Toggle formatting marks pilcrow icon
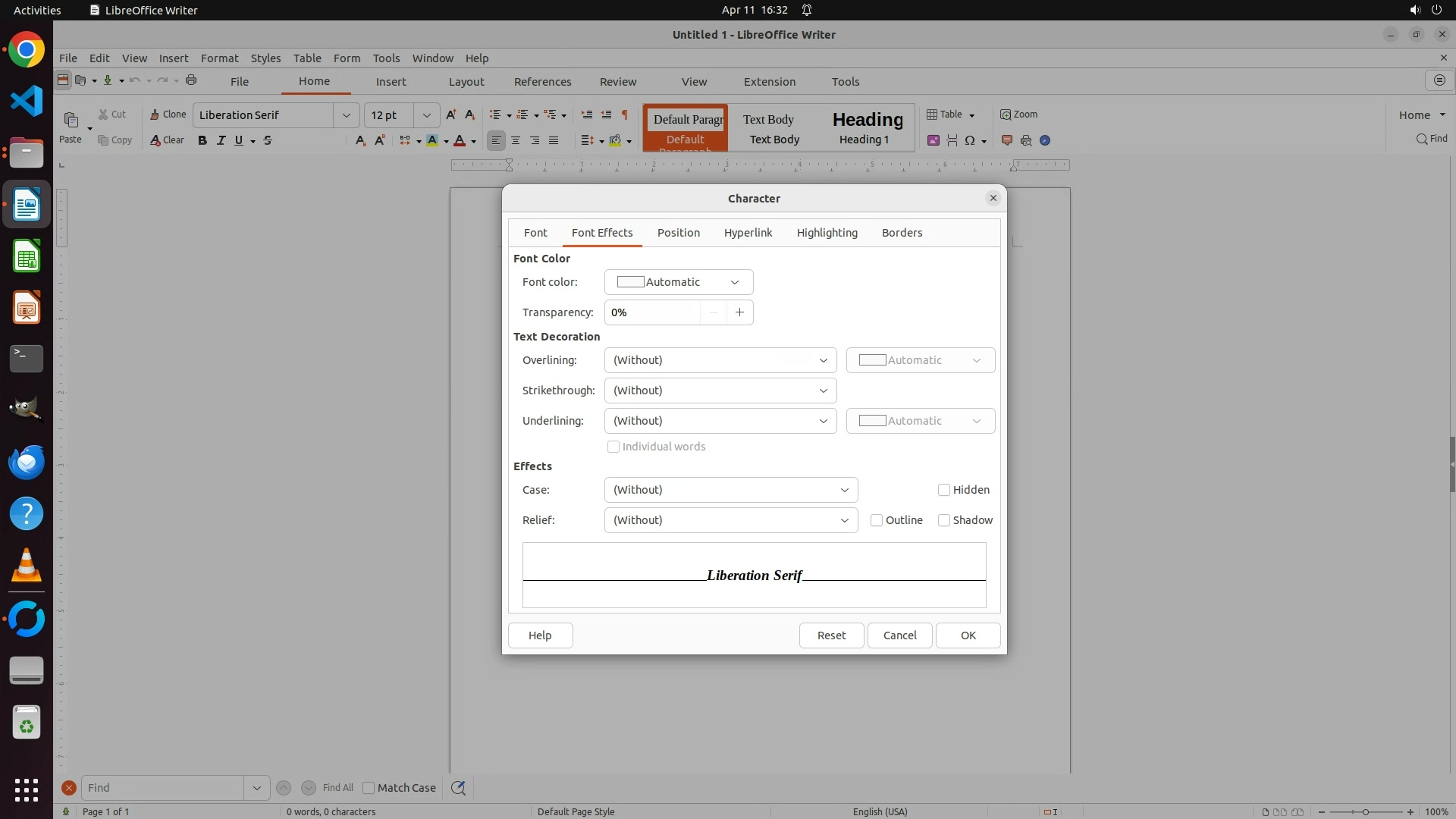Image resolution: width=1456 pixels, height=819 pixels. (x=625, y=115)
